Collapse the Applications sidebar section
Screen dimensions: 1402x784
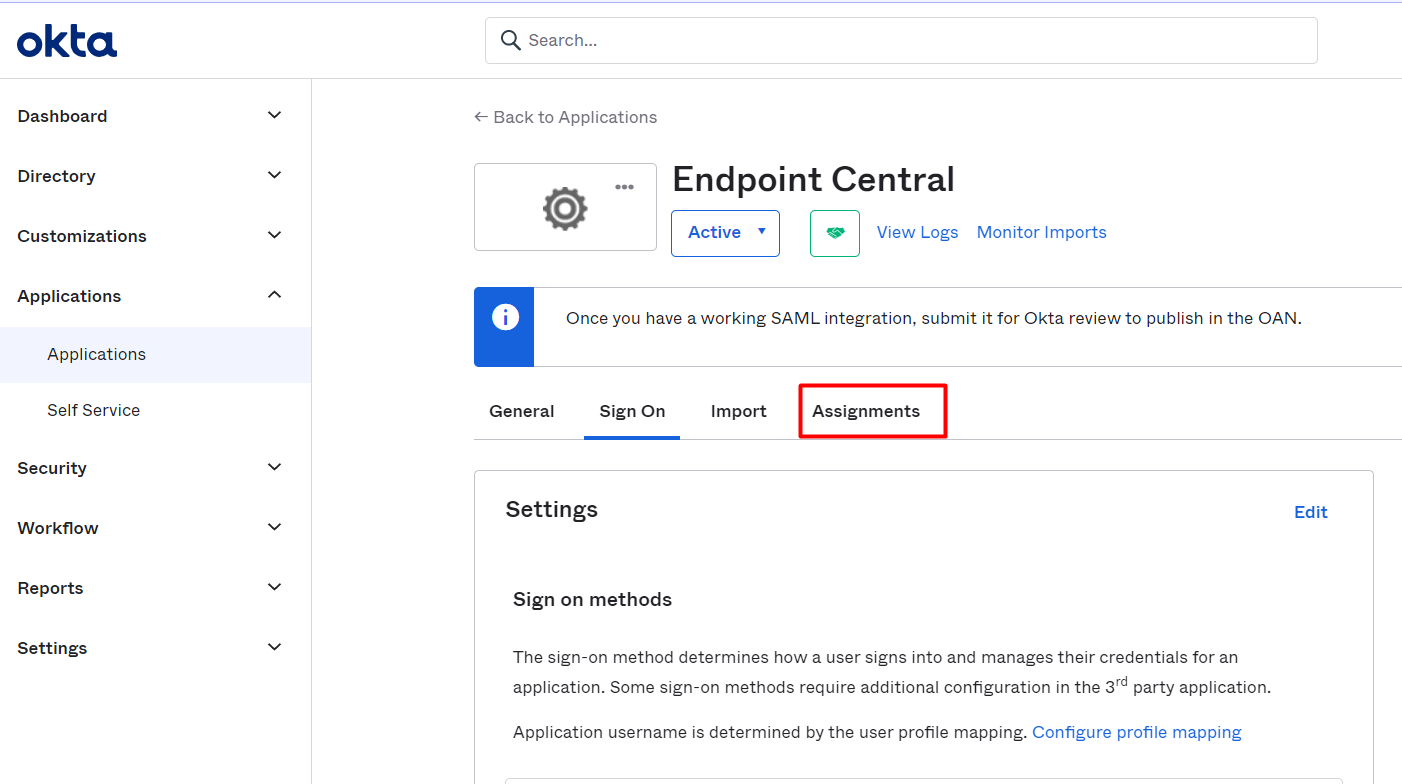coord(274,296)
